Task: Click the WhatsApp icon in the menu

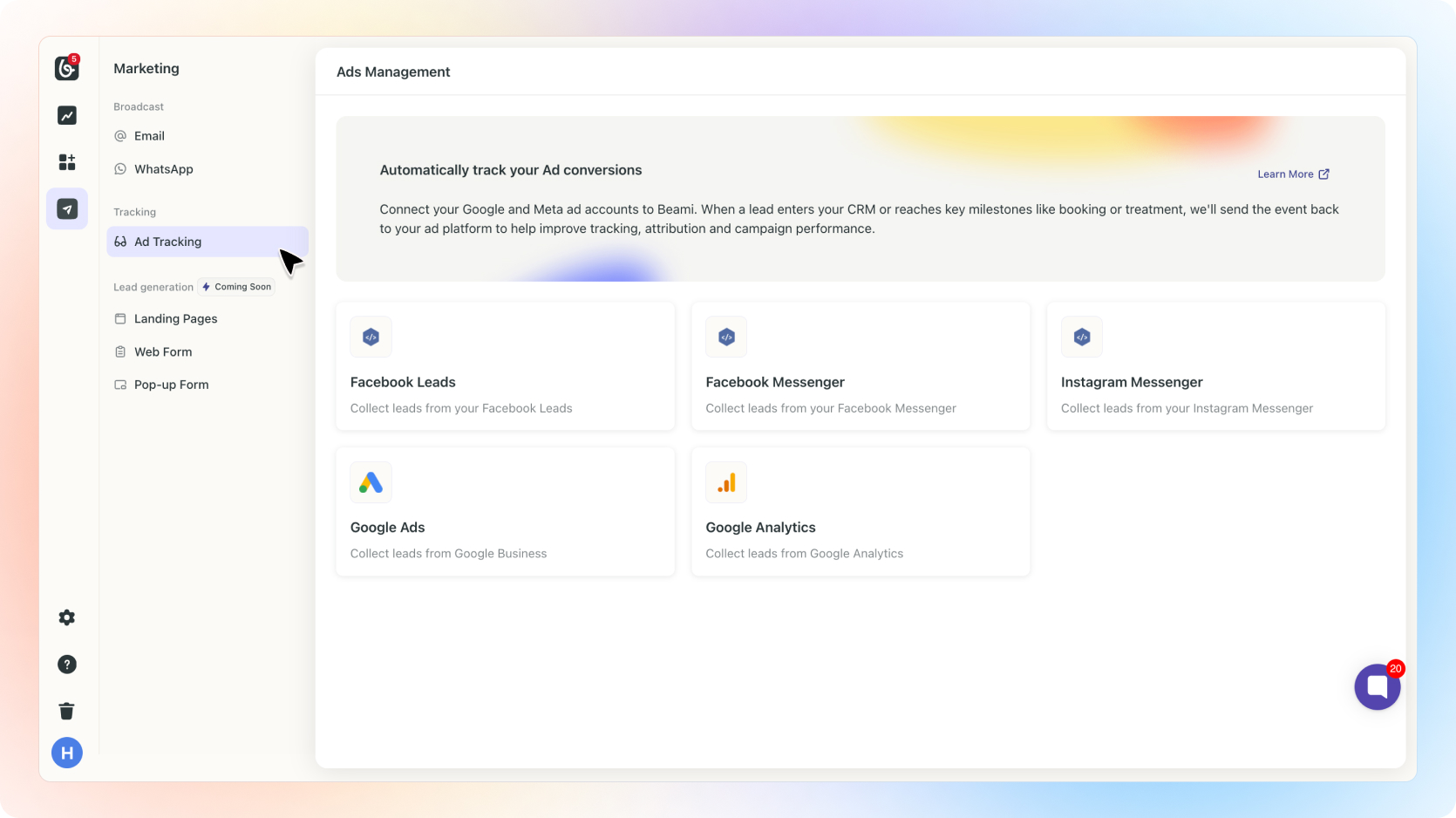Action: [120, 169]
